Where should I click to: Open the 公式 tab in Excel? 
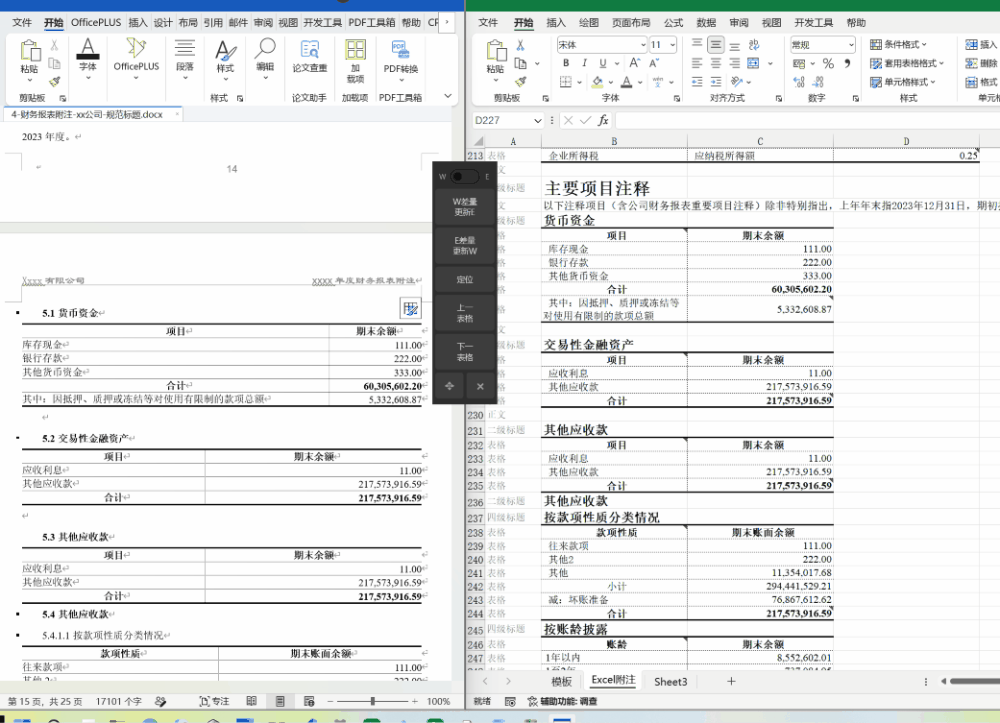[x=673, y=22]
